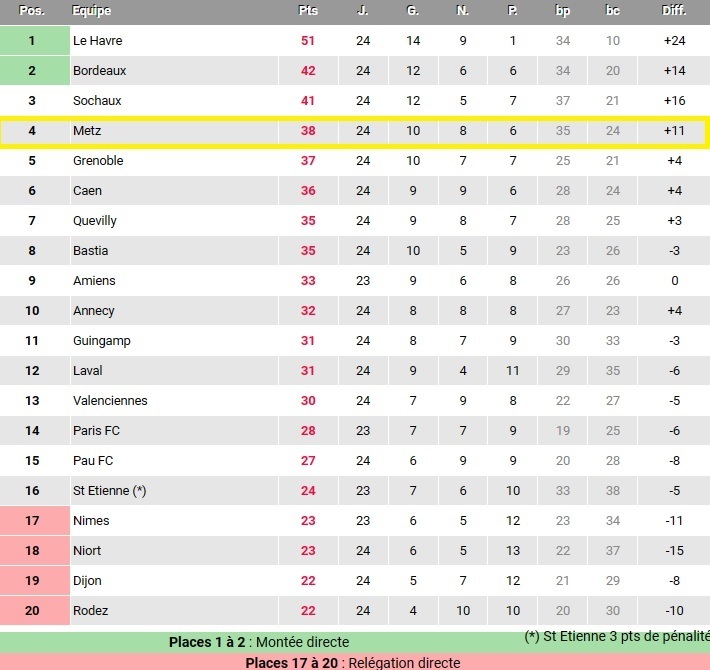Click the Relégation directe legend bar
The height and width of the screenshot is (670, 710).
click(x=353, y=662)
